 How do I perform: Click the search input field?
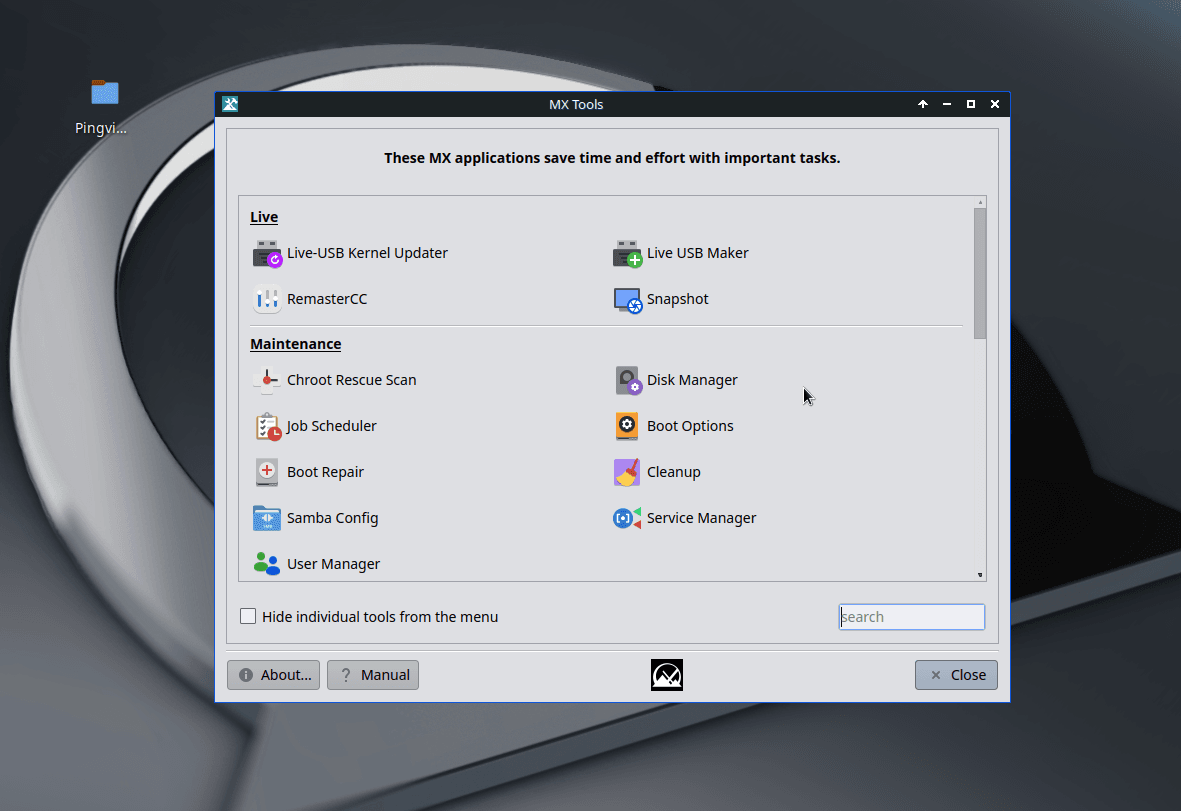tap(911, 617)
